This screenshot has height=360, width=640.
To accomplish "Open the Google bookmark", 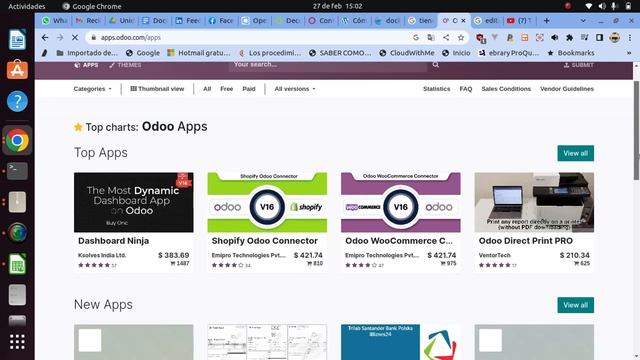I will 143,53.
